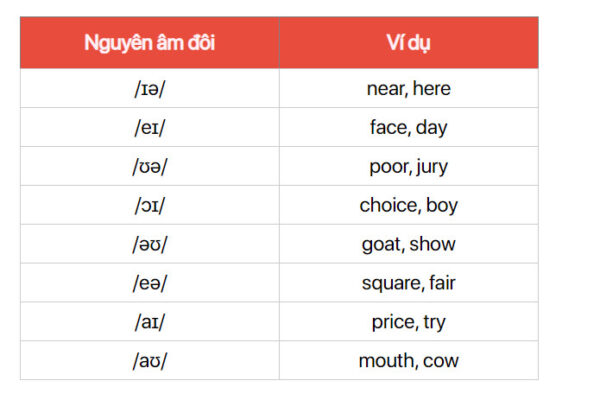The width and height of the screenshot is (600, 400).
Task: Click the /ʊə/ diphthong symbol
Action: 149,166
